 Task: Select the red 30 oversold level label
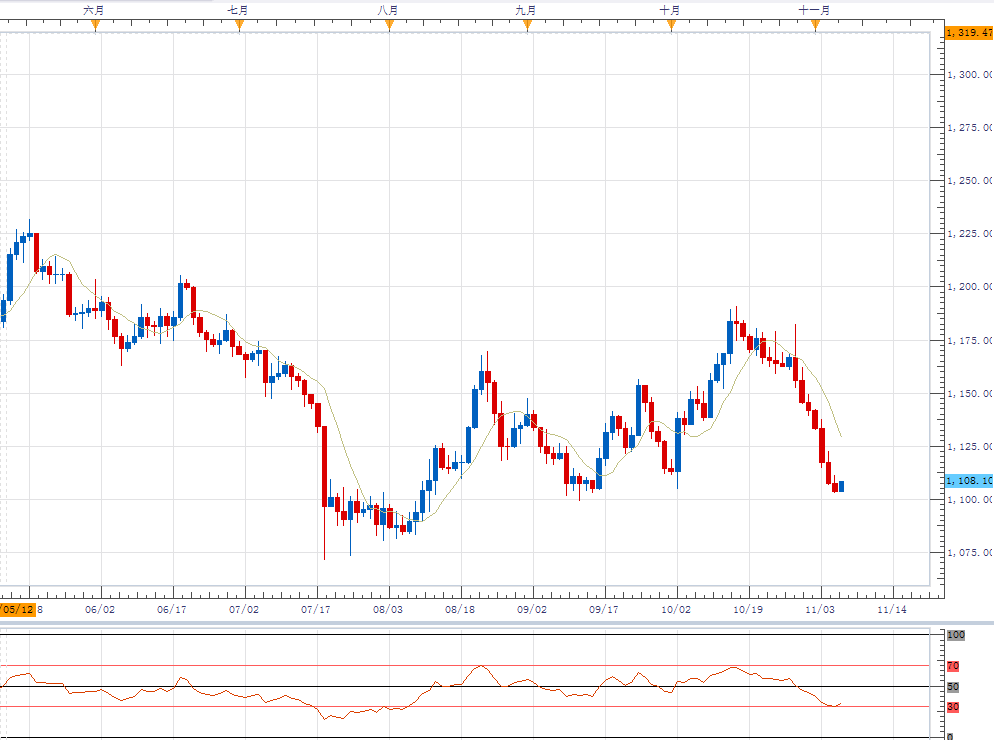pyautogui.click(x=953, y=707)
